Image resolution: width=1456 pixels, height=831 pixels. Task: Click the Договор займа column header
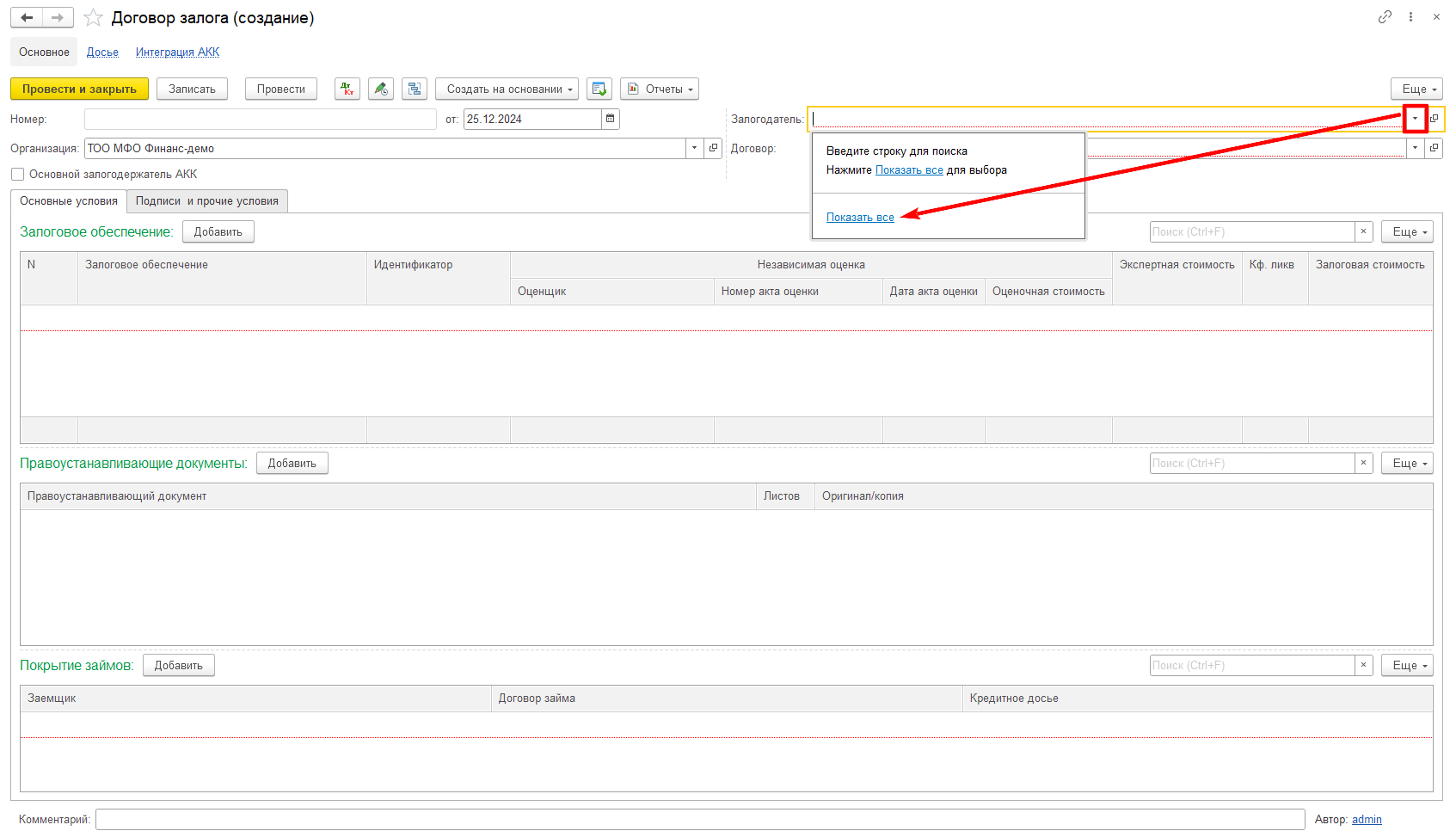[x=727, y=699]
